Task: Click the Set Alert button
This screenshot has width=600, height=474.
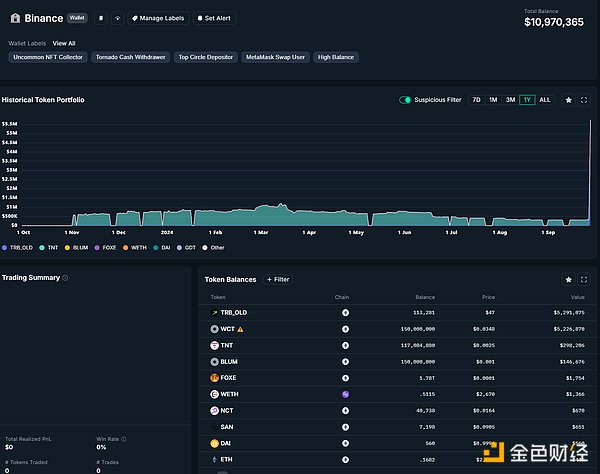Action: (217, 18)
